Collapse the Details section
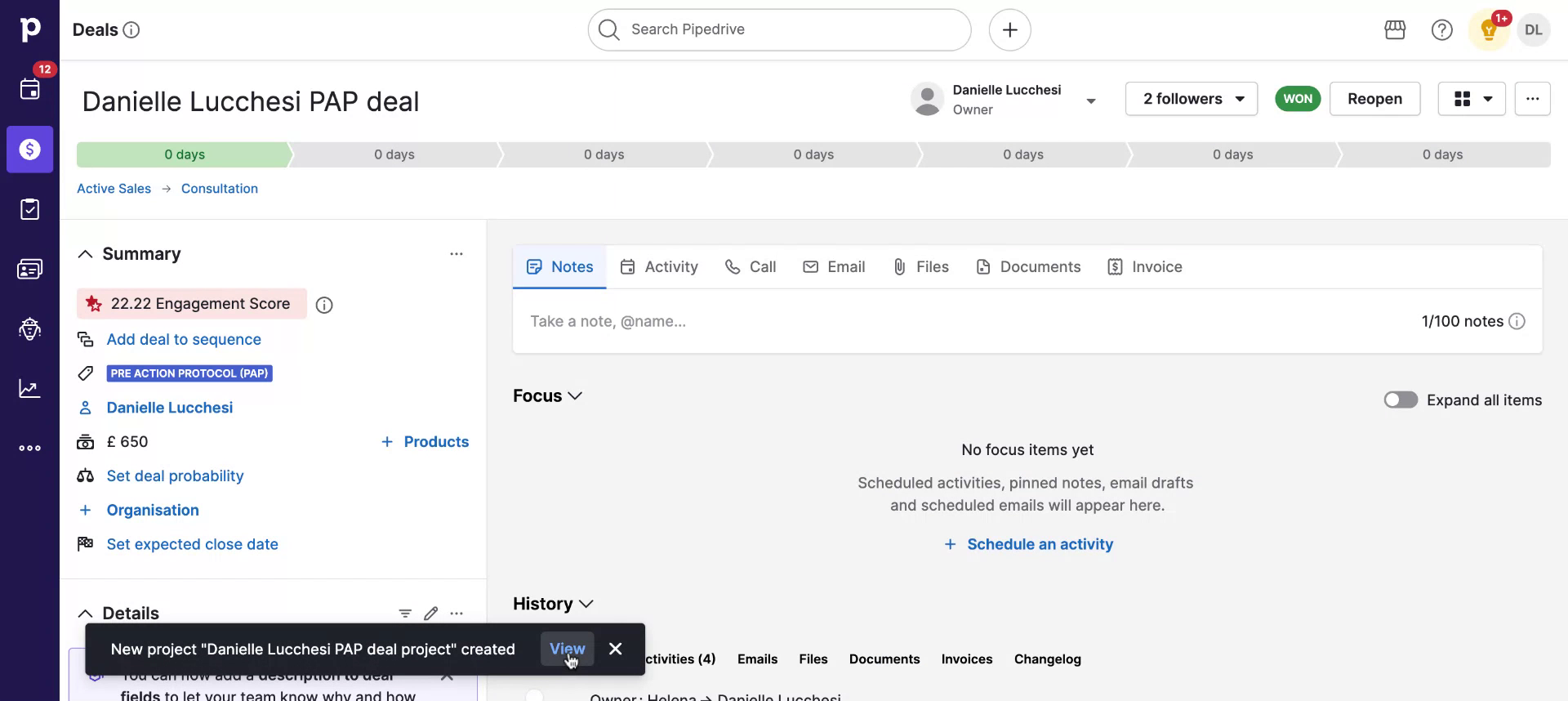Screen dimensions: 1568x701 pos(85,613)
